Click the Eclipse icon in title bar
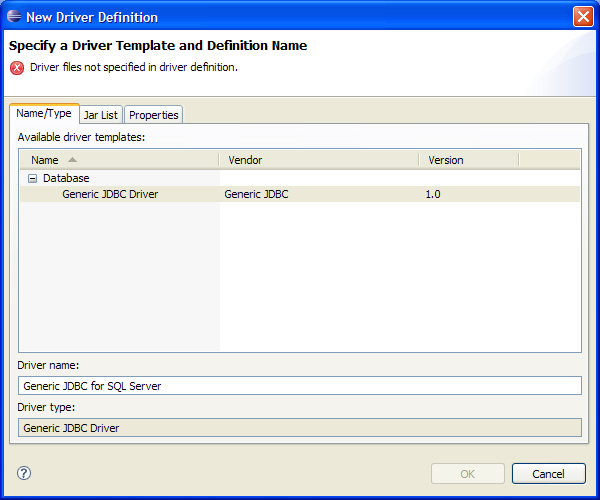Screen dimensions: 600x500 (14, 16)
